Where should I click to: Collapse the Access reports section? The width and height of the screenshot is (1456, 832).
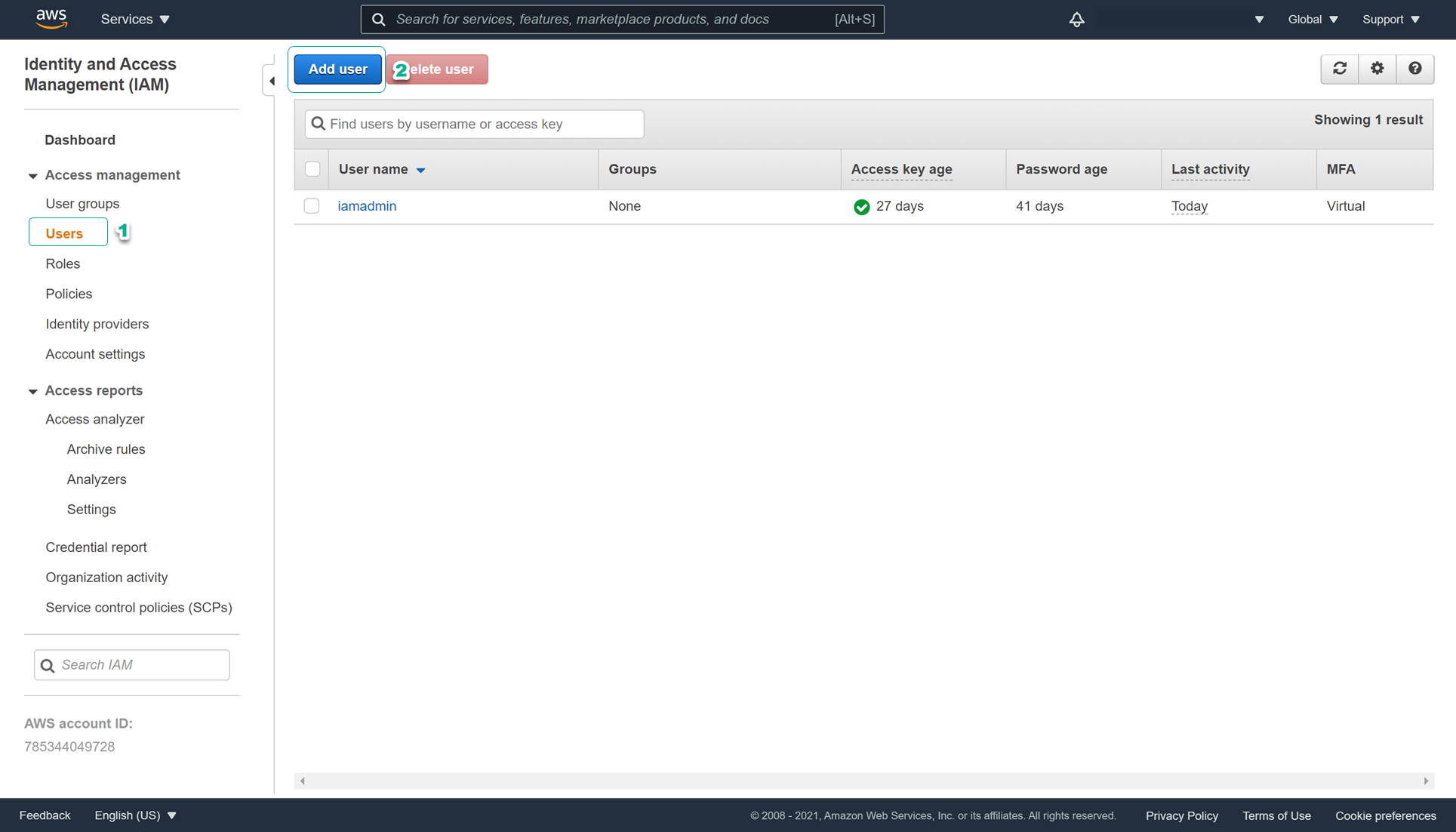32,391
